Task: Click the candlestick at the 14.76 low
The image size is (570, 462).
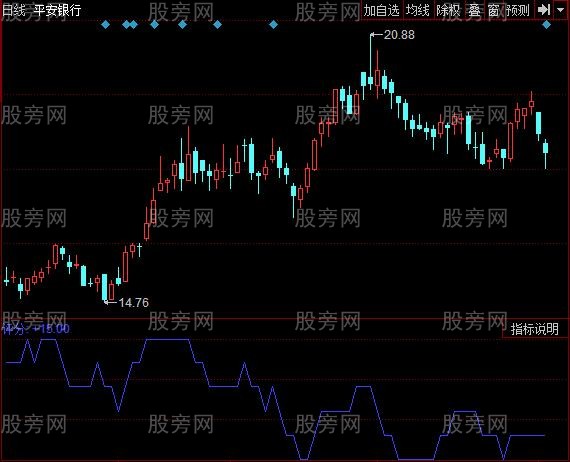Action: click(x=105, y=288)
